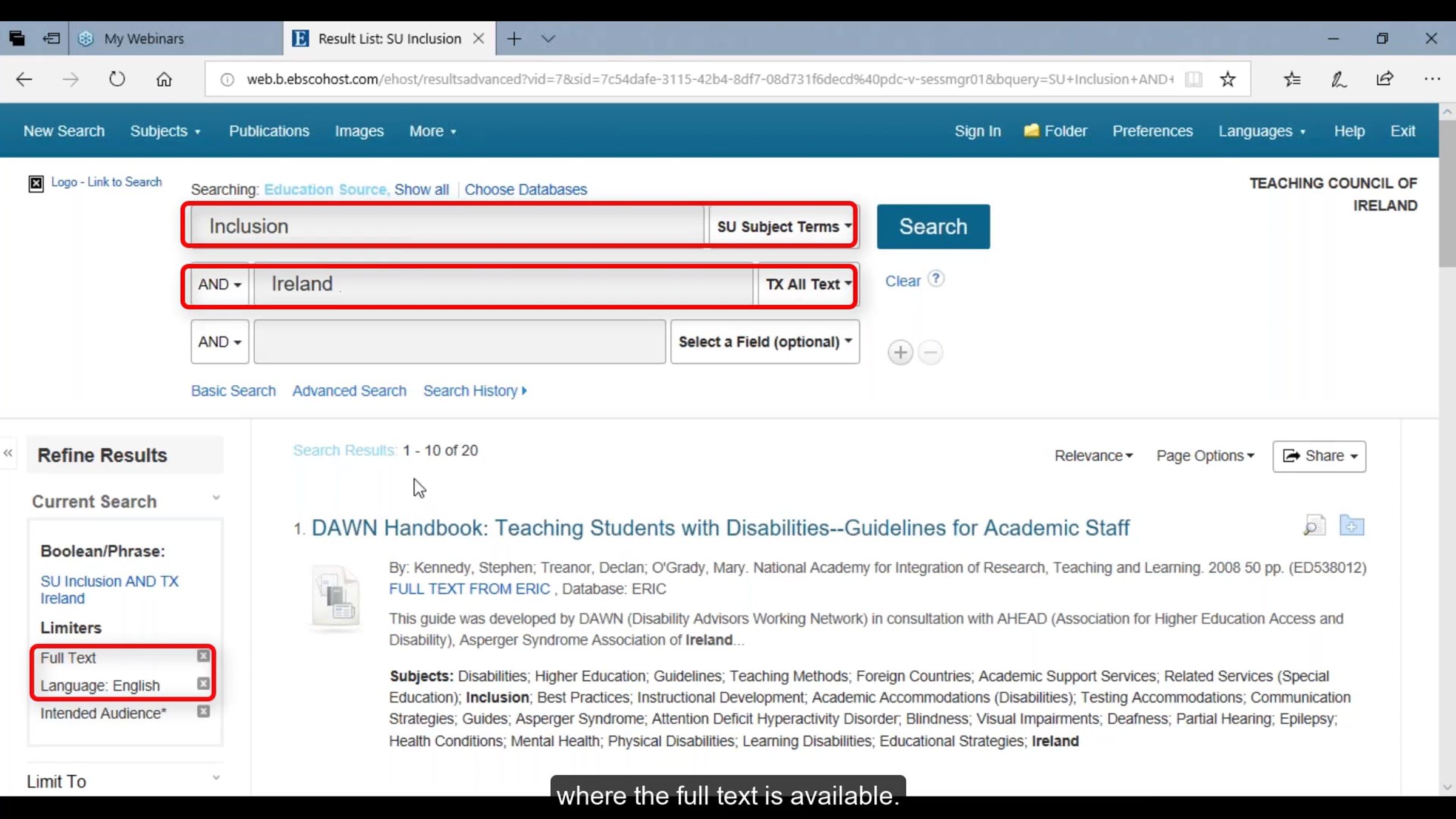Click the vertical page scrollbar thumb
1456x819 pixels.
1447,193
